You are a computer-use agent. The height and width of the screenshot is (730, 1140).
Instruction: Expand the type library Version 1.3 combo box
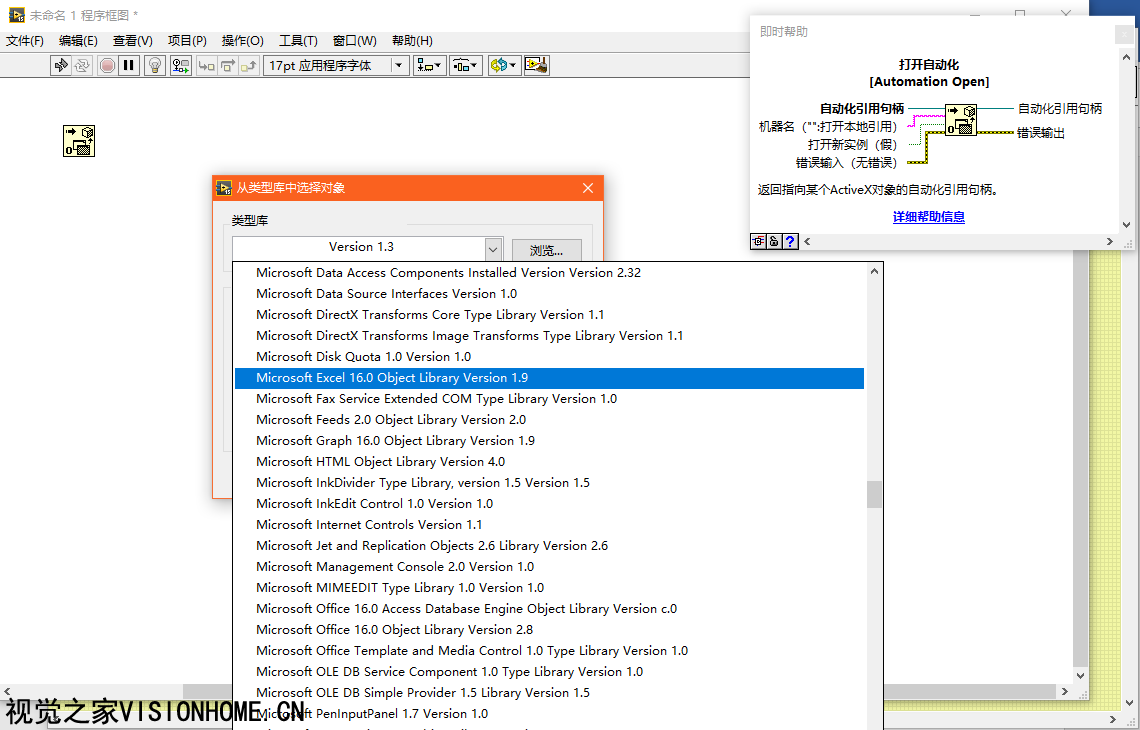tap(492, 248)
